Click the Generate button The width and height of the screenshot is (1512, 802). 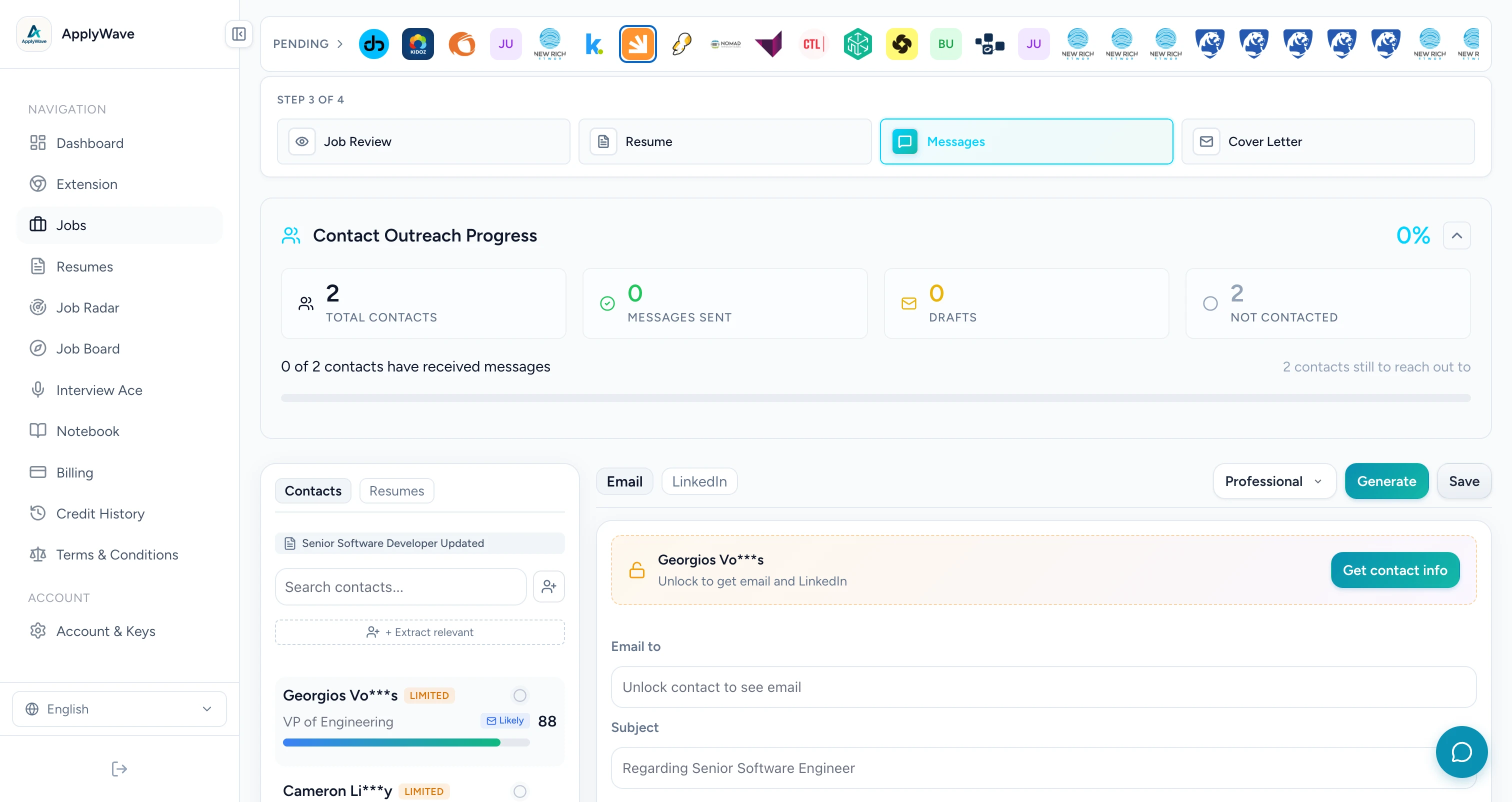pyautogui.click(x=1386, y=481)
